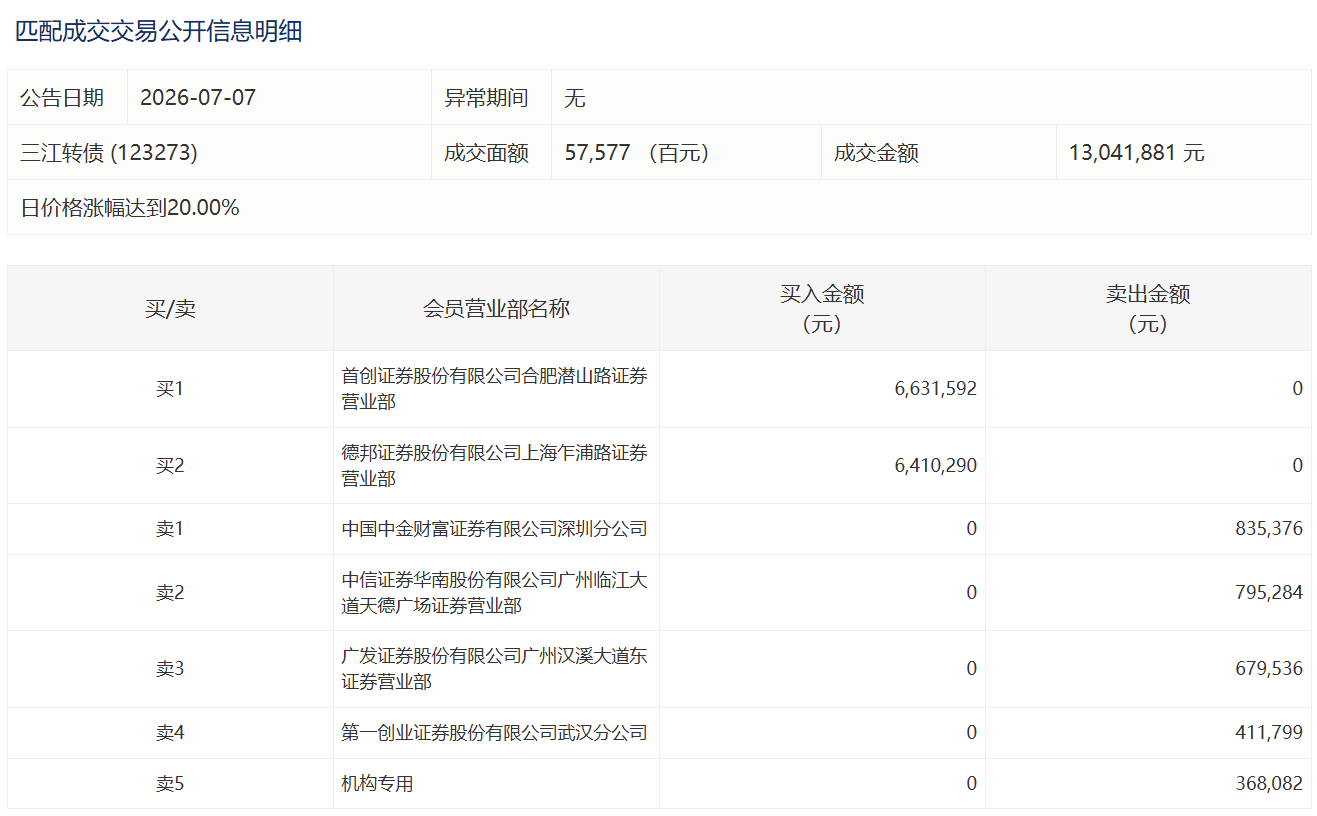Select the 卖4 row label
Screen dimensions: 1317x816
(170, 733)
